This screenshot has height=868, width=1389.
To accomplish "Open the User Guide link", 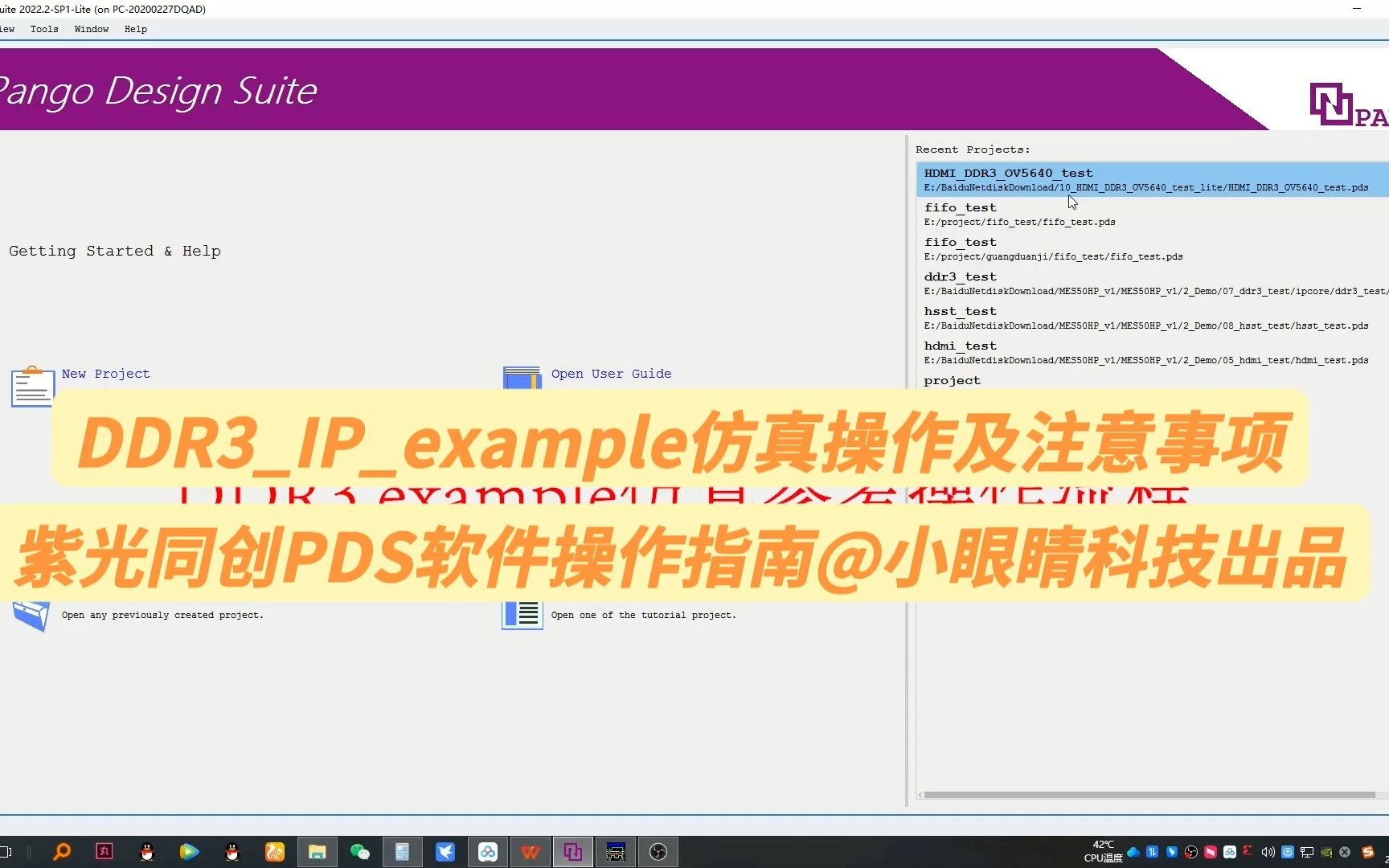I will tap(611, 374).
